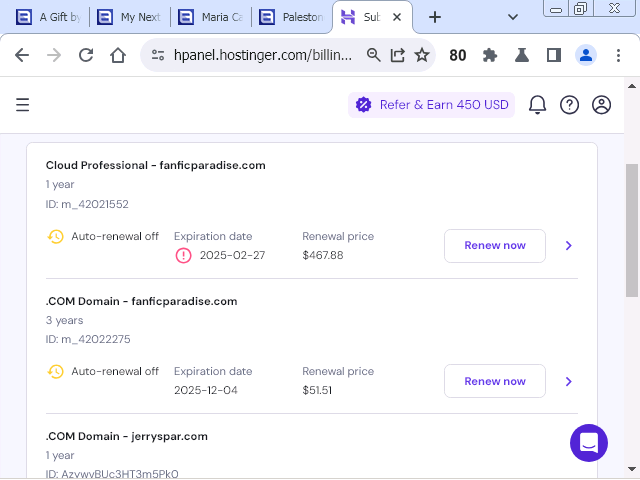Screen dimensions: 640x480
Task: Renew fanficparadise.com domain now
Action: (495, 381)
